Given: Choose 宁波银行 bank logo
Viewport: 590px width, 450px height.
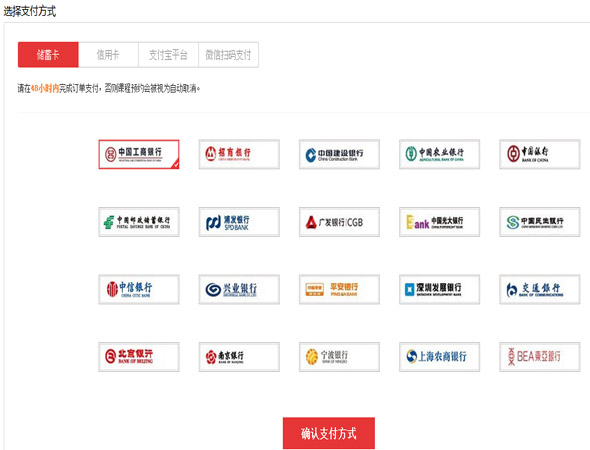Looking at the screenshot, I should (x=339, y=357).
